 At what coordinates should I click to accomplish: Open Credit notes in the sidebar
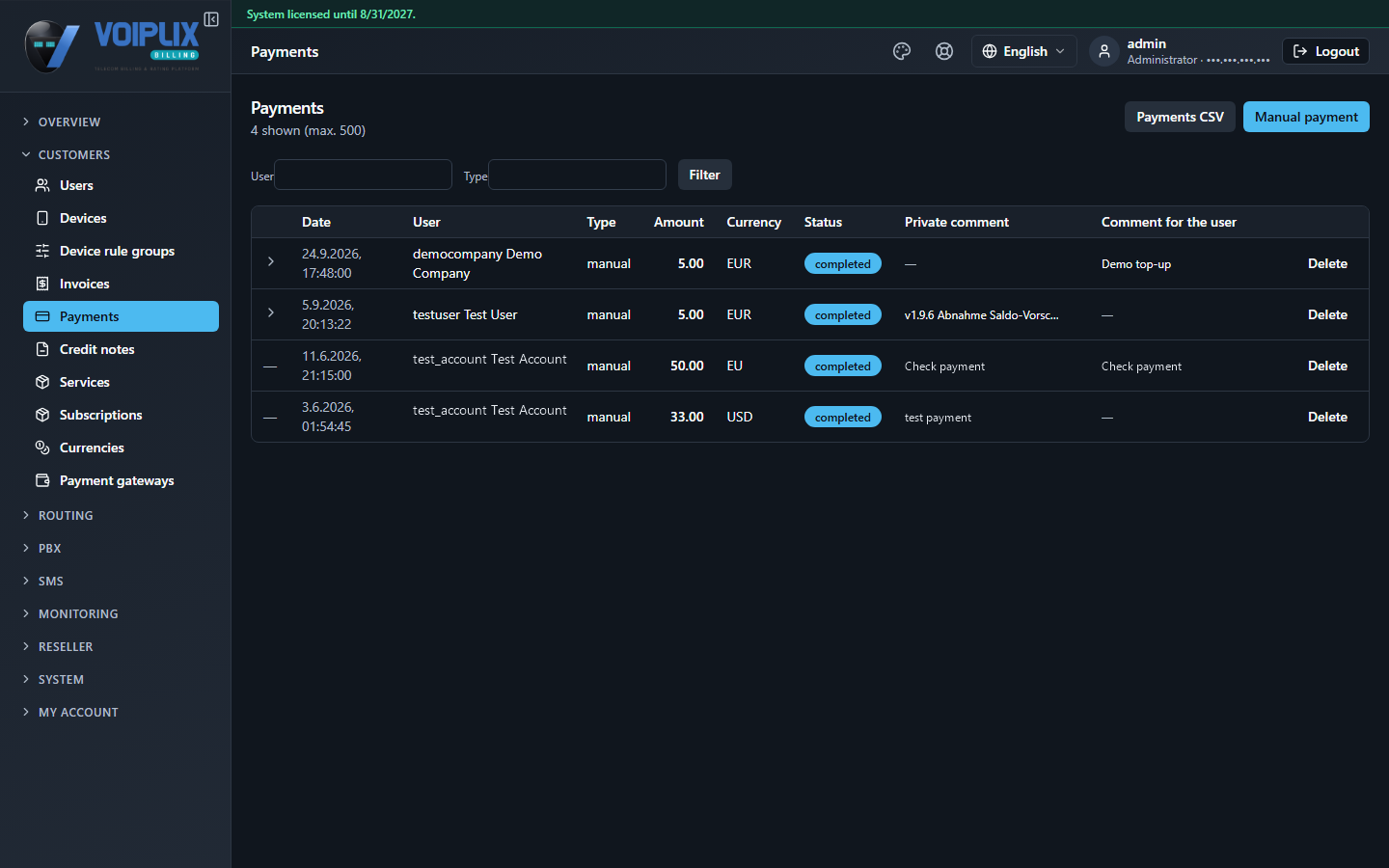pos(121,349)
